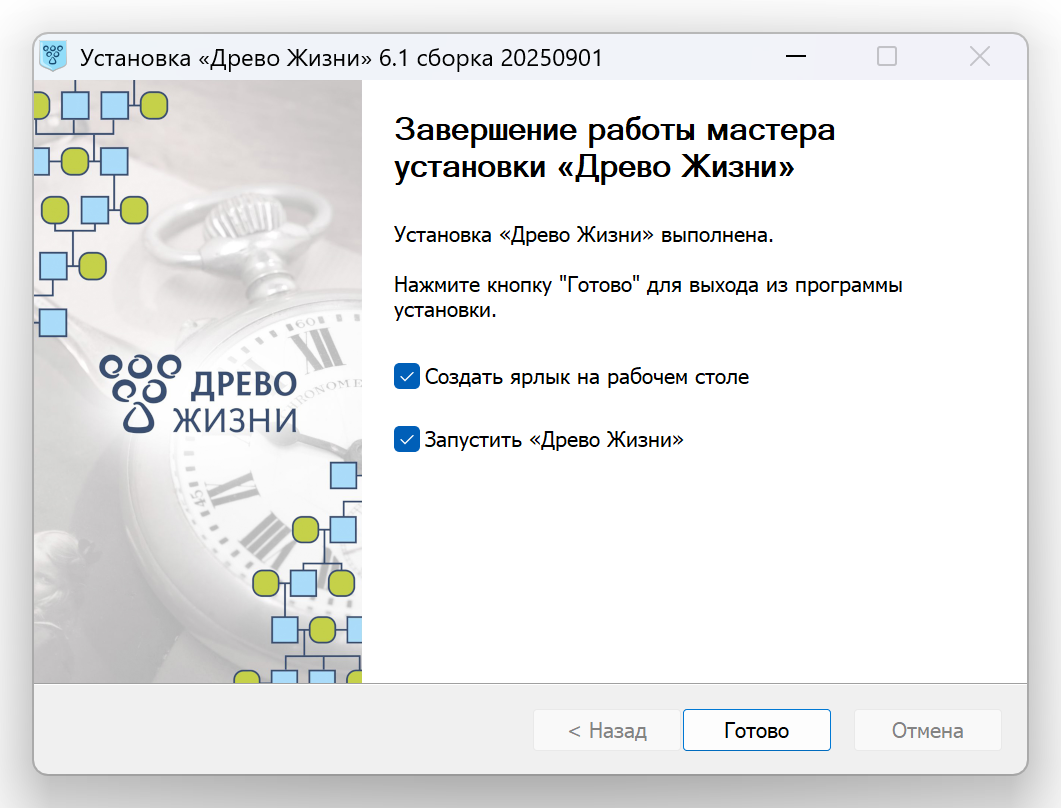Click the 'Готово' button to finish

[x=757, y=730]
